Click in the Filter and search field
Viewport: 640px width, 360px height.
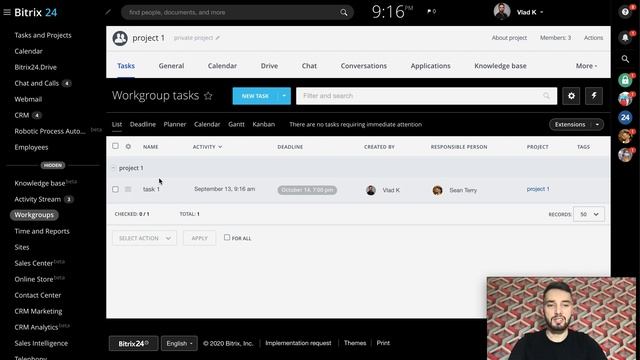(x=427, y=96)
